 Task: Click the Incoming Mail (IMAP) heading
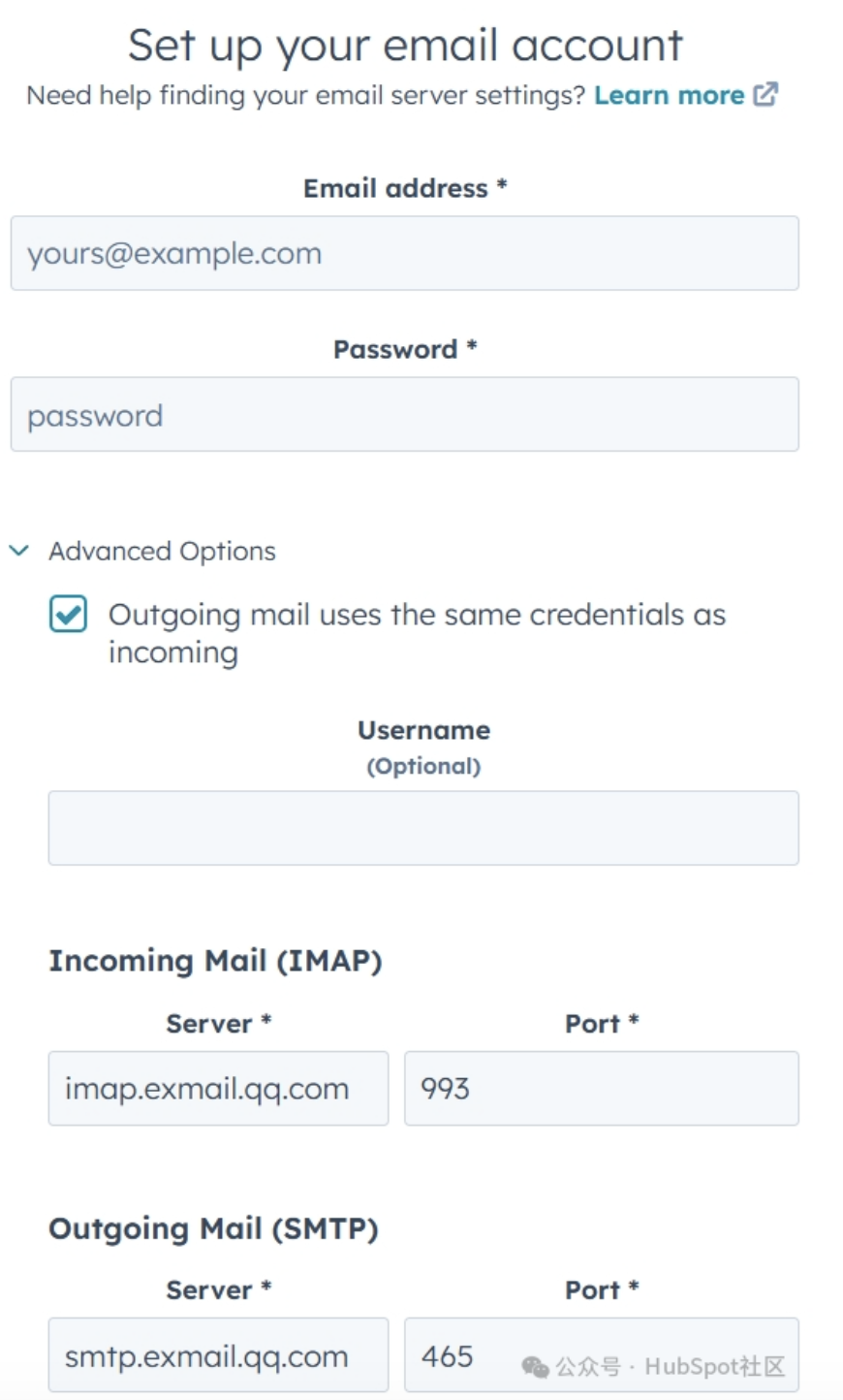tap(215, 961)
